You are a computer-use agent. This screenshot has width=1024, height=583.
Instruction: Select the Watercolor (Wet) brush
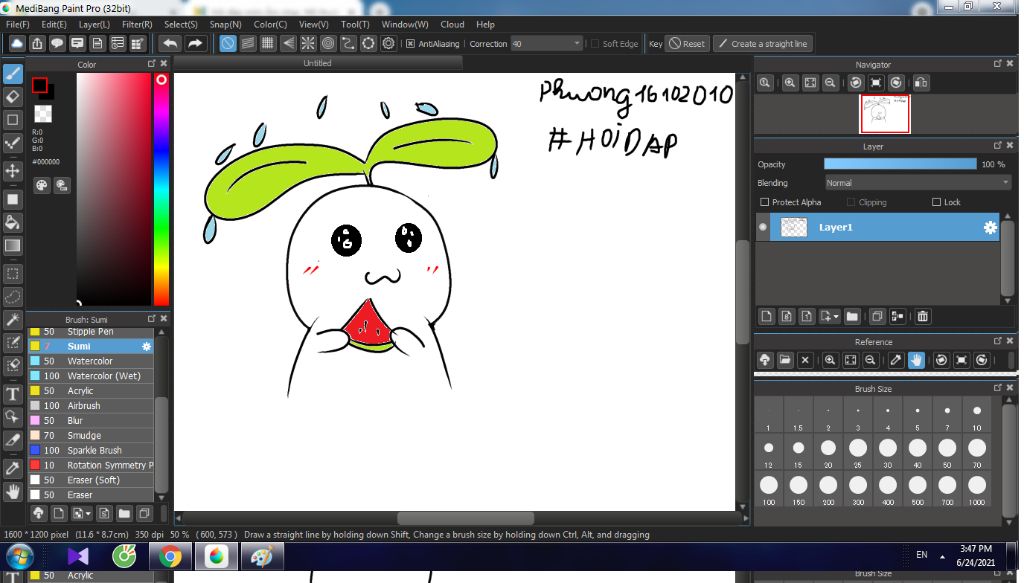tap(91, 376)
